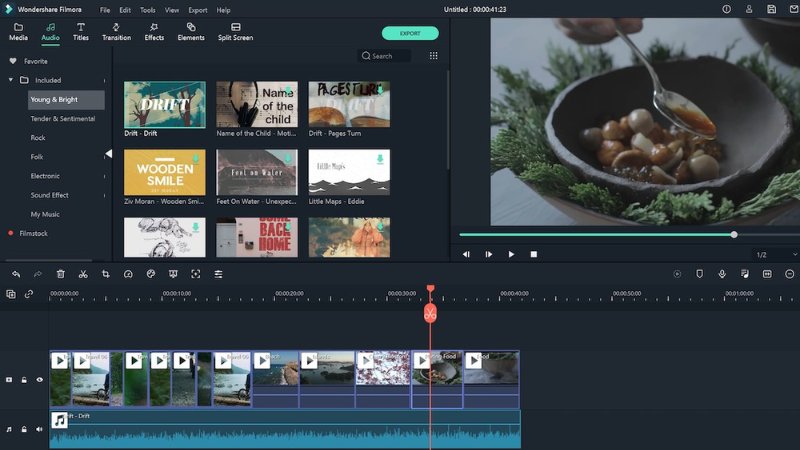This screenshot has width=800, height=450.
Task: Switch to the Titles tab
Action: coord(81,32)
